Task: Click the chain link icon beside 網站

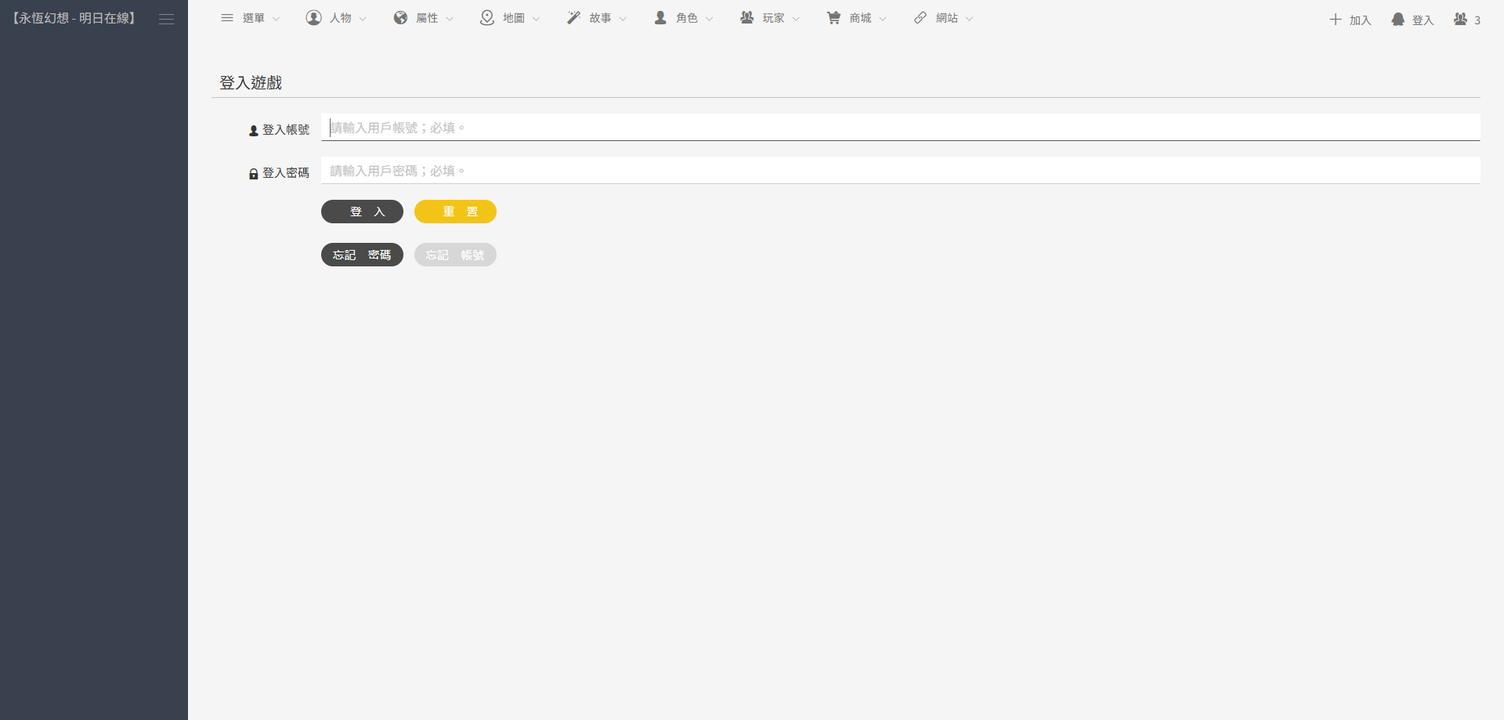Action: (920, 18)
